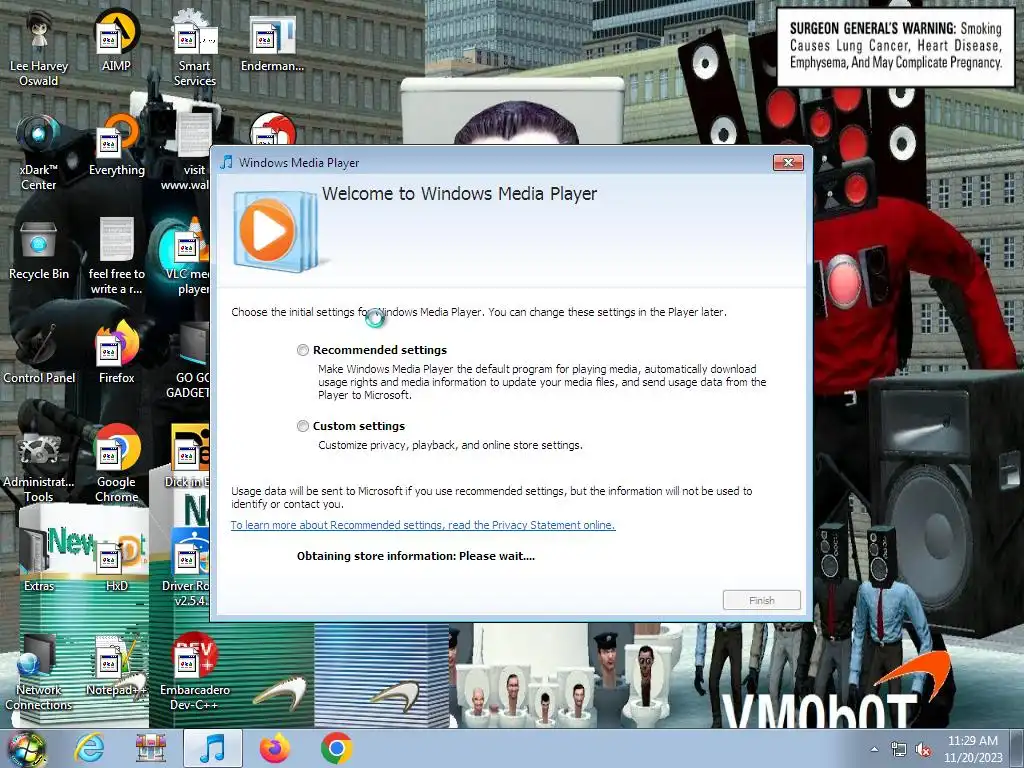Click the 'Recommended settings' label text
Image resolution: width=1024 pixels, height=768 pixels.
click(380, 350)
